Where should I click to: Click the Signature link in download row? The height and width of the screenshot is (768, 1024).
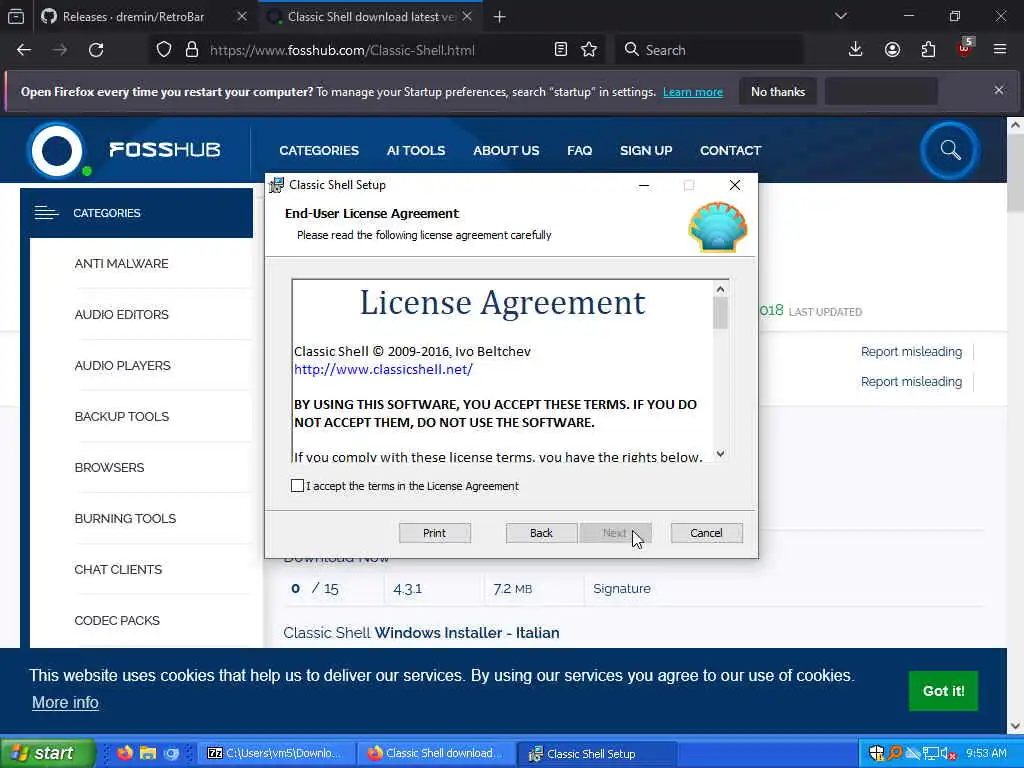(622, 589)
